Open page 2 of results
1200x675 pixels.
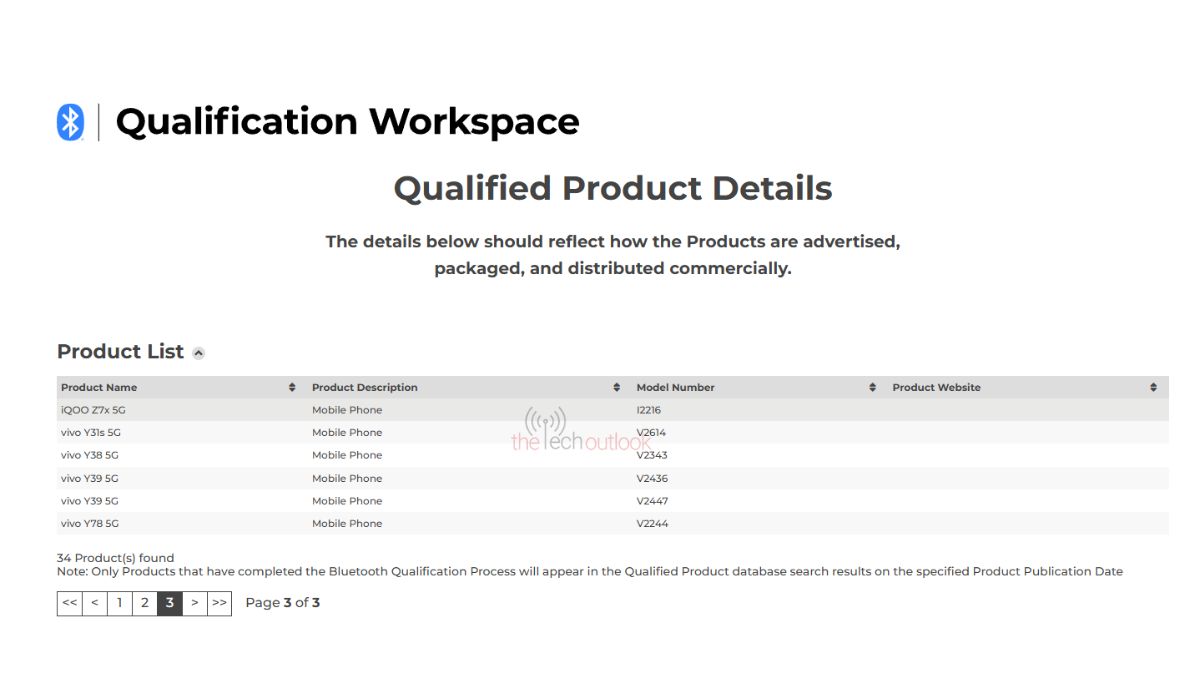144,603
